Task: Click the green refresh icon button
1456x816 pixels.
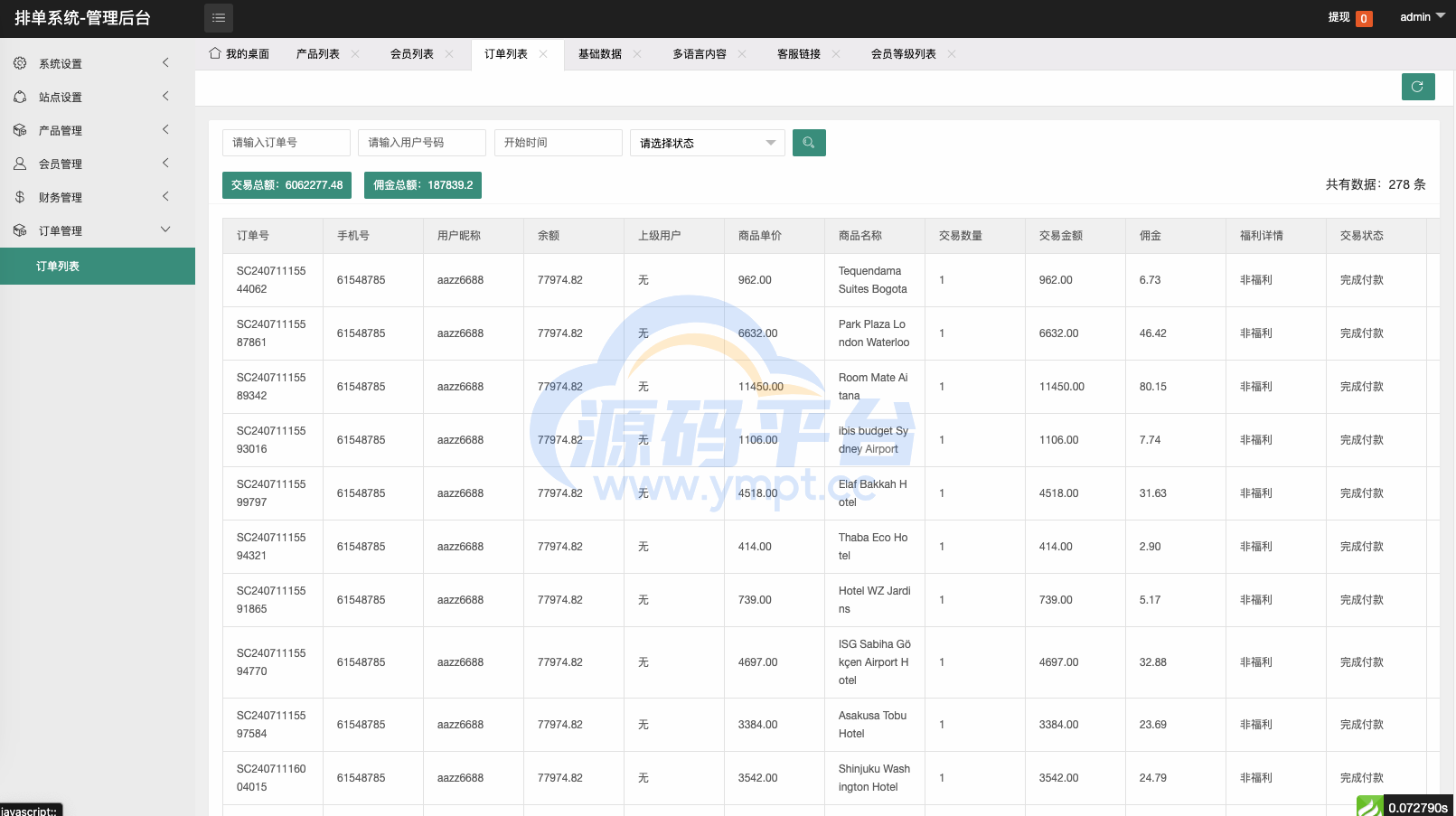Action: 1418,87
